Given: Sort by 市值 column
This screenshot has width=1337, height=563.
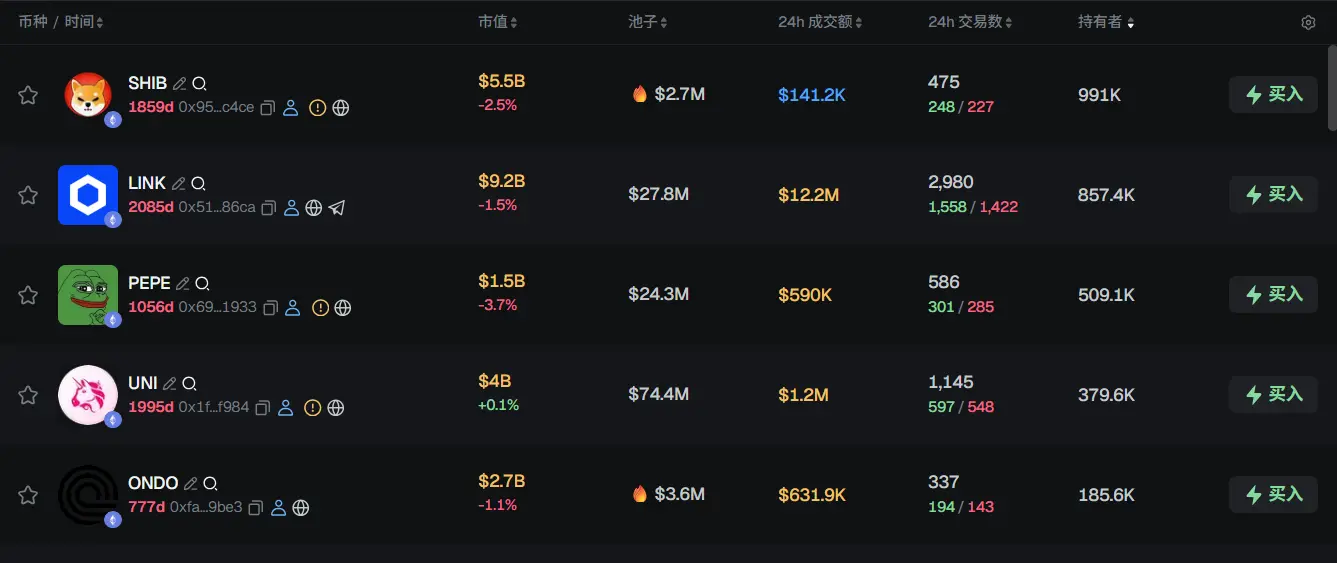Looking at the screenshot, I should [497, 22].
